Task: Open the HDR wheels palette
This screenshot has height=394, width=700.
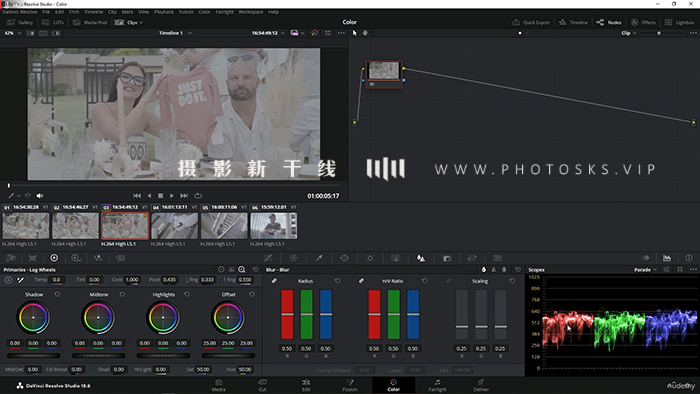Action: [x=76, y=258]
